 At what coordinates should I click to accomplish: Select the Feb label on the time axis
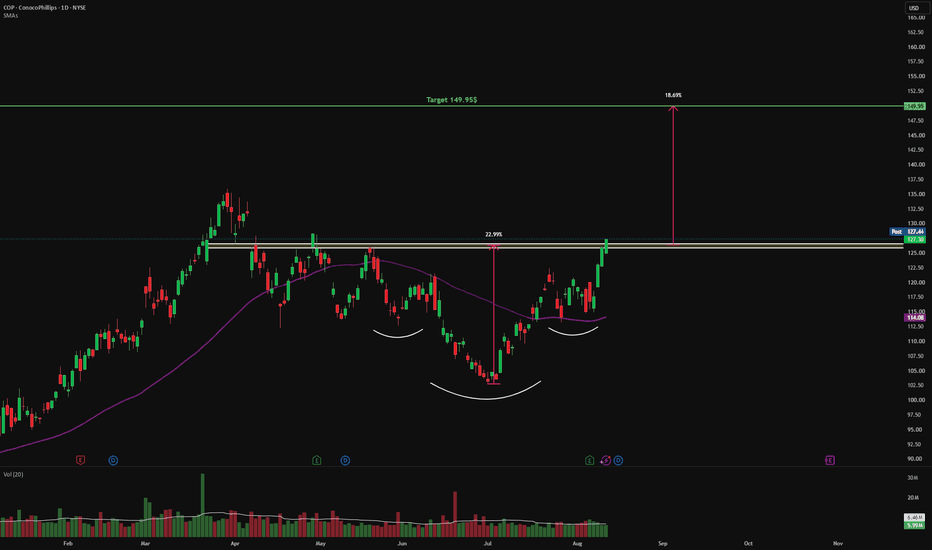tap(68, 543)
